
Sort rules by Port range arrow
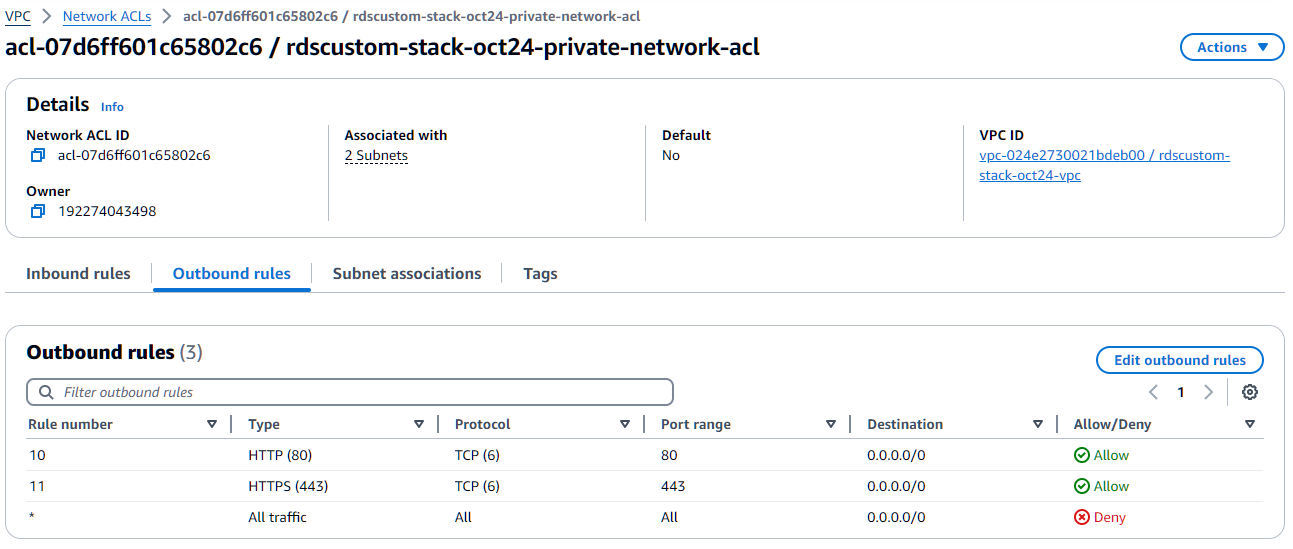pos(831,424)
